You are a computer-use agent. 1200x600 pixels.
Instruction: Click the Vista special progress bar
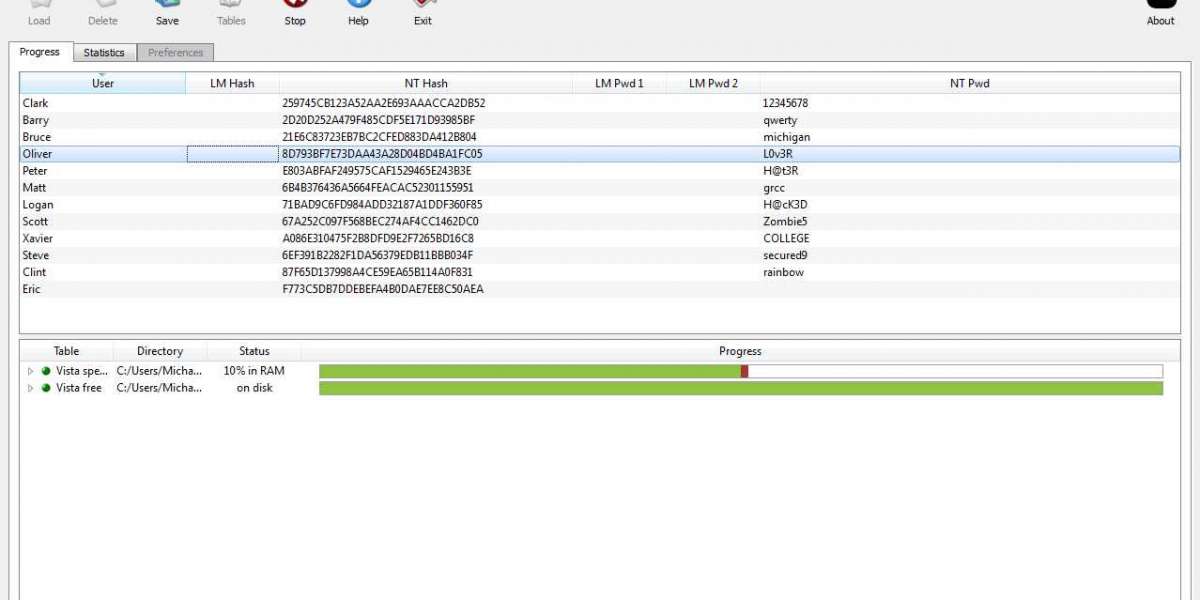point(740,371)
